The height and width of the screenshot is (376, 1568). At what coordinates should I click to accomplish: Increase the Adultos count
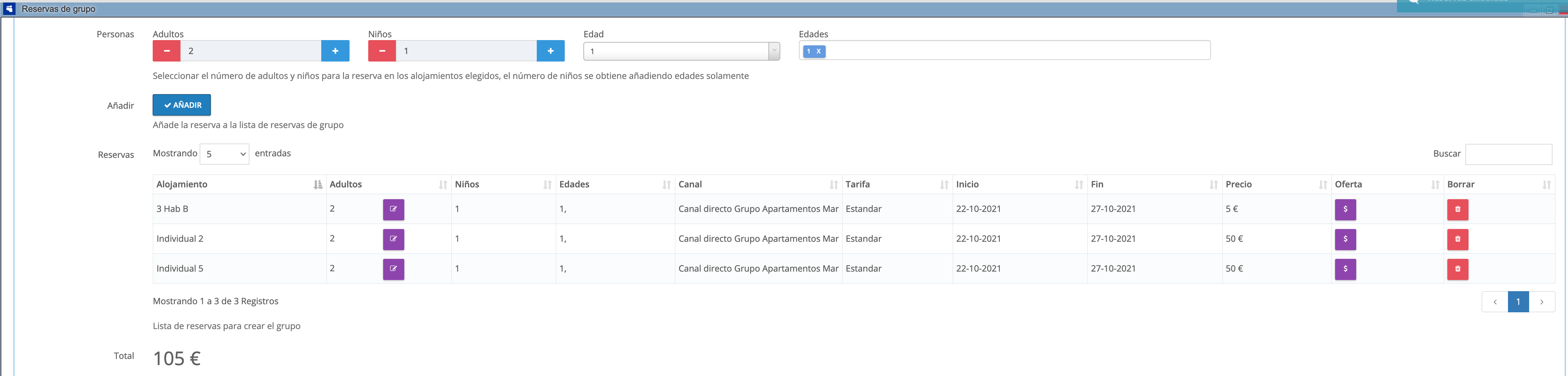coord(335,51)
